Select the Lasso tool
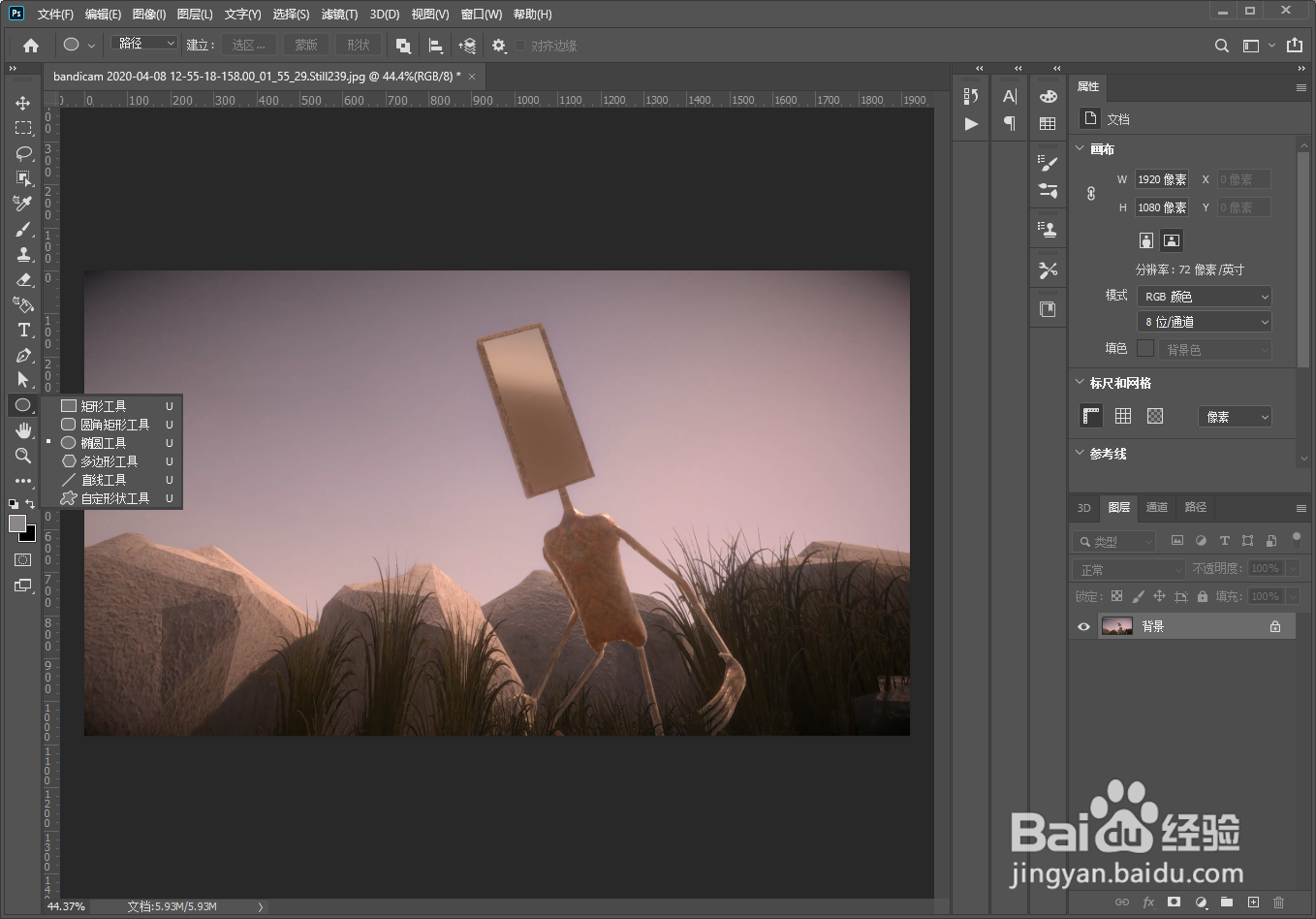Screen dimensions: 1316x919 coord(23,153)
